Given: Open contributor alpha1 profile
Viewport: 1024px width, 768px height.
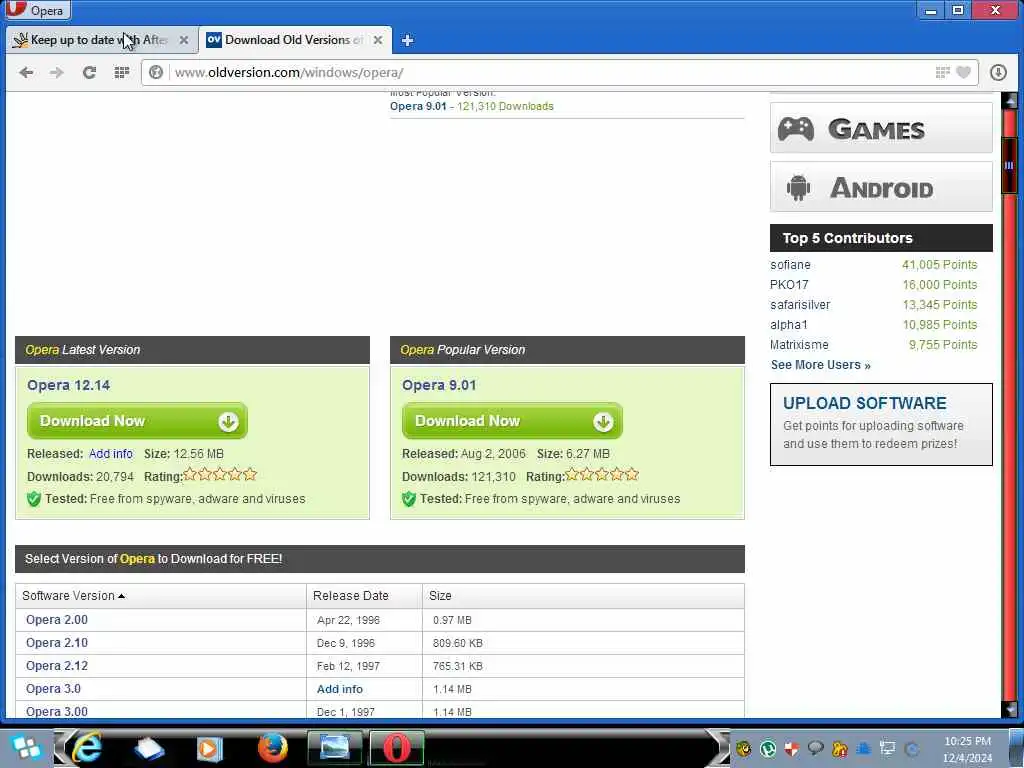Looking at the screenshot, I should tap(789, 325).
